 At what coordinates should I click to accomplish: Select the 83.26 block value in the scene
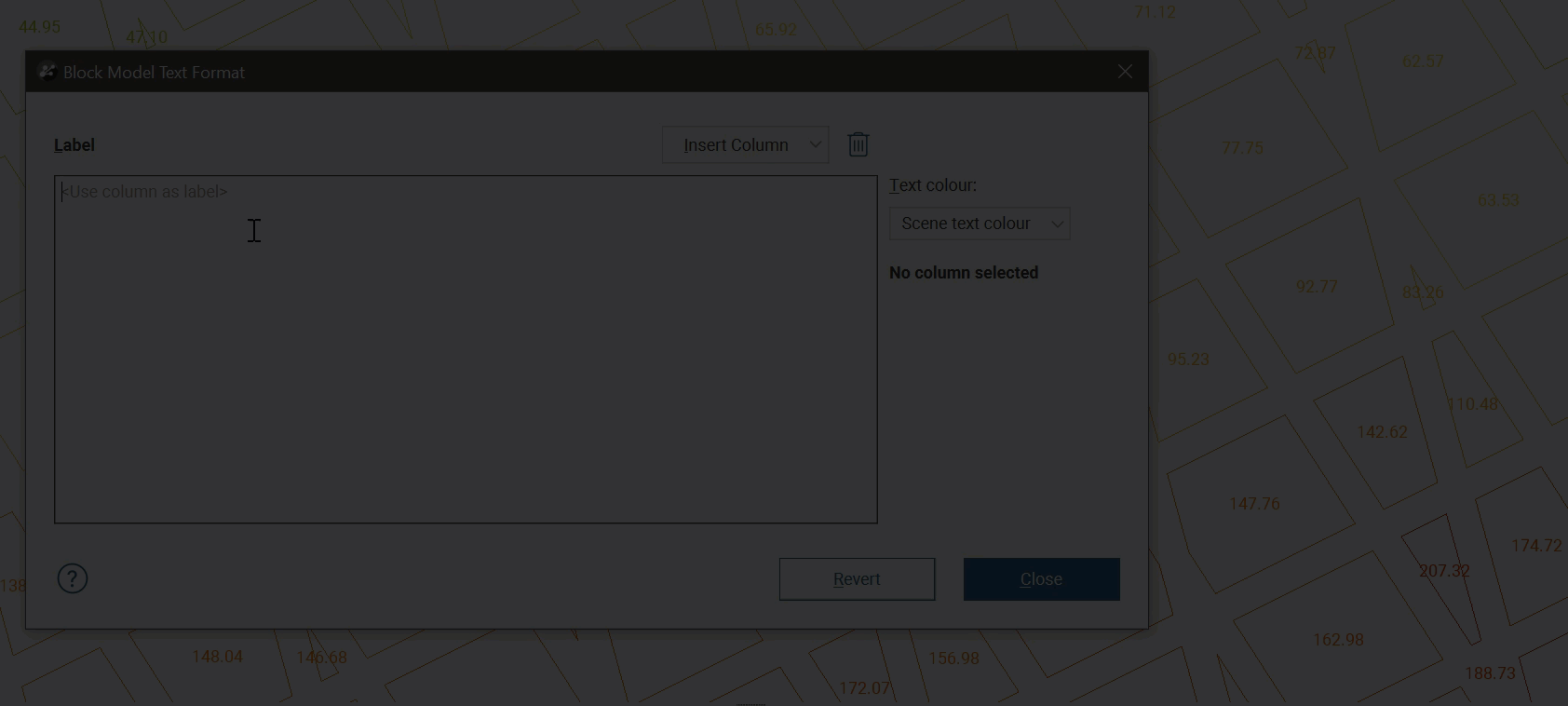tap(1423, 292)
